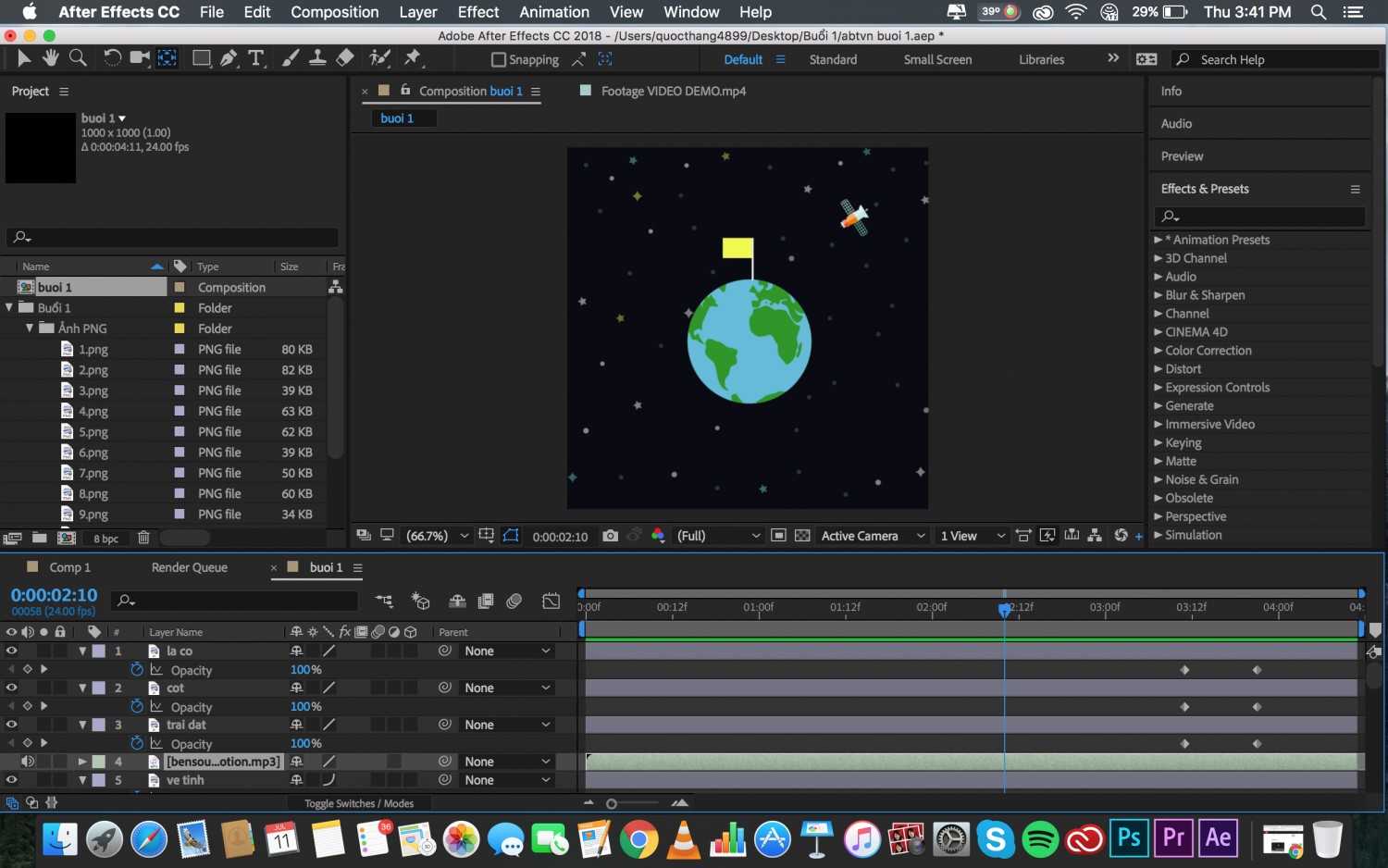
Task: Expand the bensou mp3 audio layer
Action: [82, 762]
